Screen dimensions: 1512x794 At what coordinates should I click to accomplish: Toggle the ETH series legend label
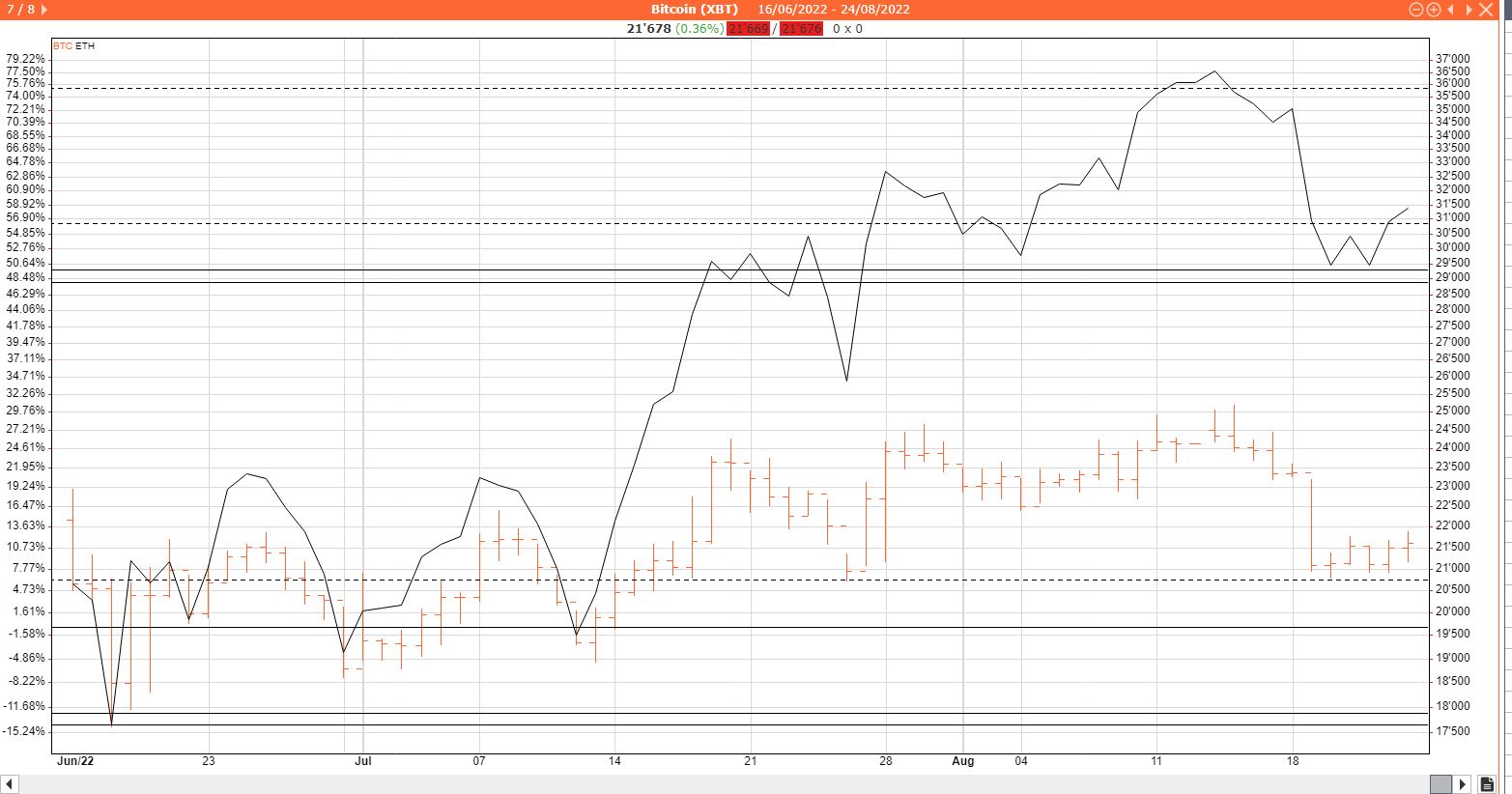[x=86, y=46]
